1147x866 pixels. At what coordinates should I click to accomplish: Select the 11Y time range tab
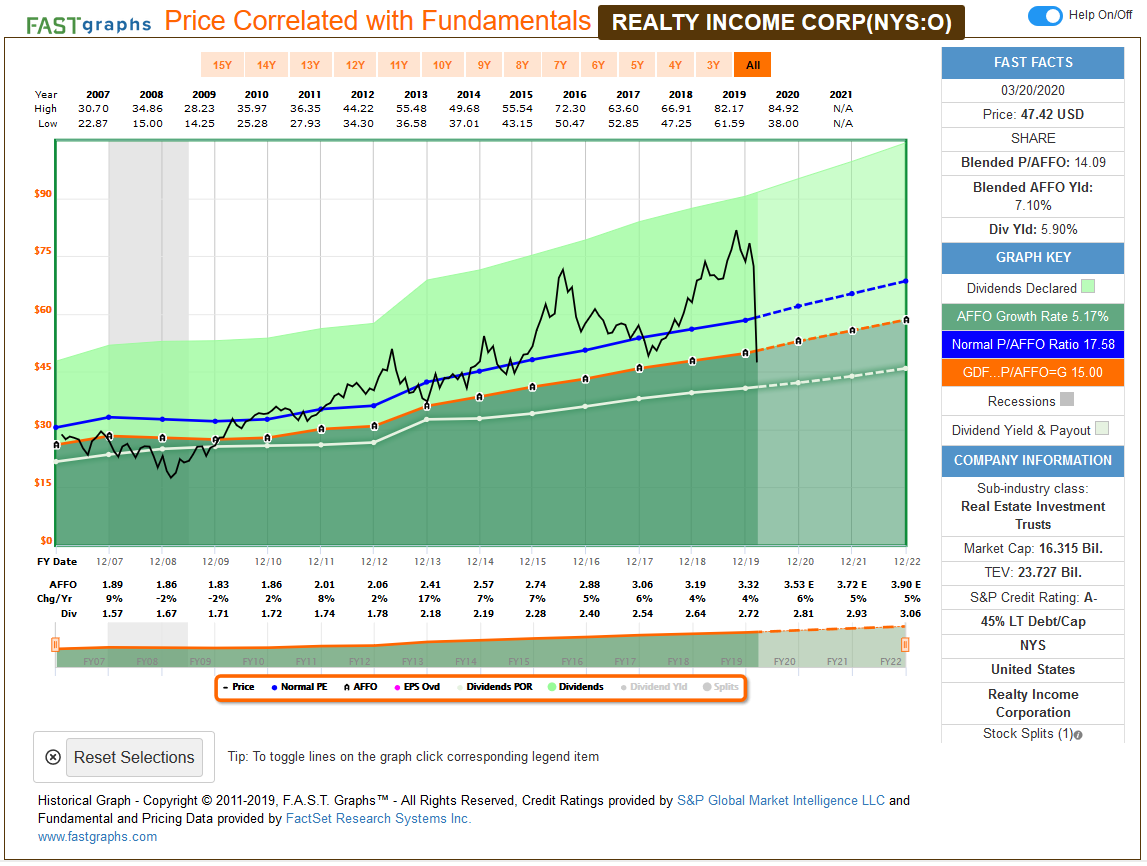pos(399,65)
